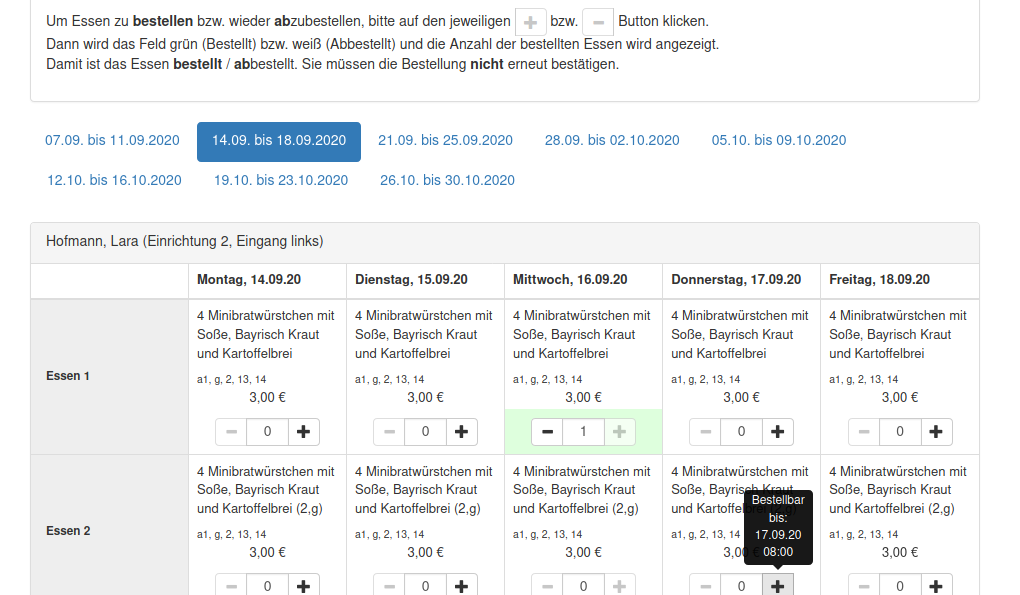Switch to week 21.09. bis 25.09.2020

click(445, 141)
